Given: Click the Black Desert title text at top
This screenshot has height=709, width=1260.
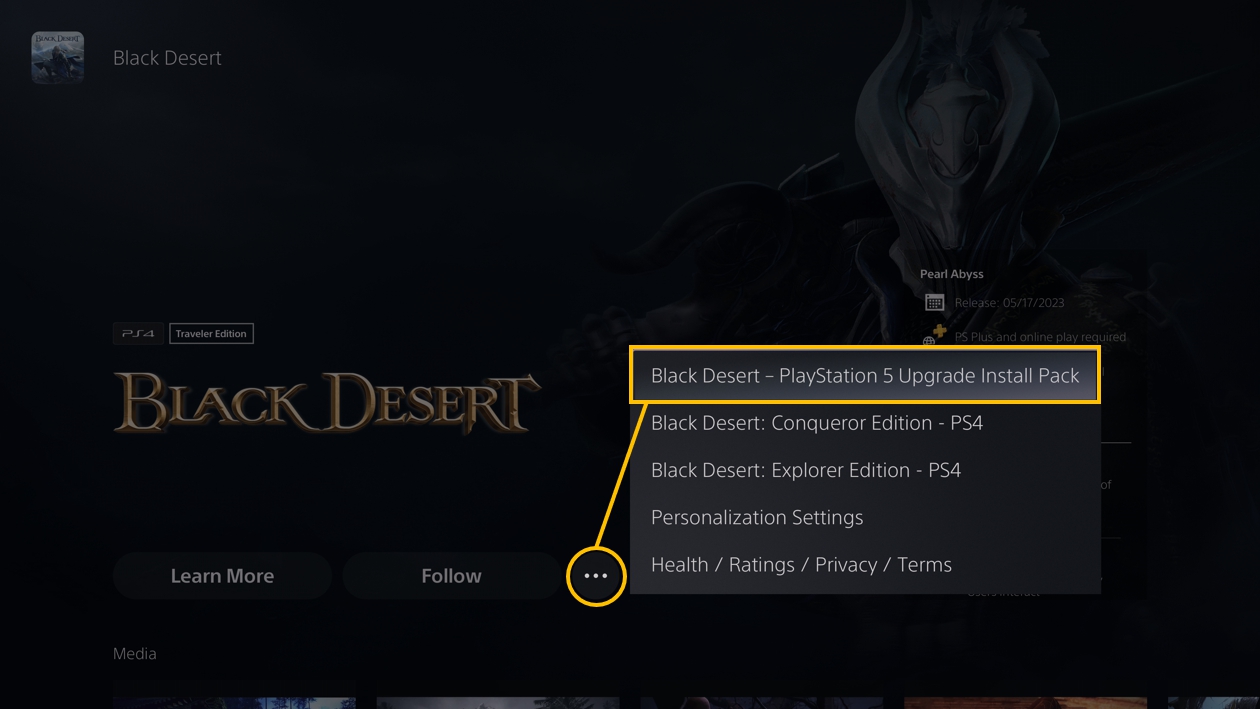Looking at the screenshot, I should point(167,58).
